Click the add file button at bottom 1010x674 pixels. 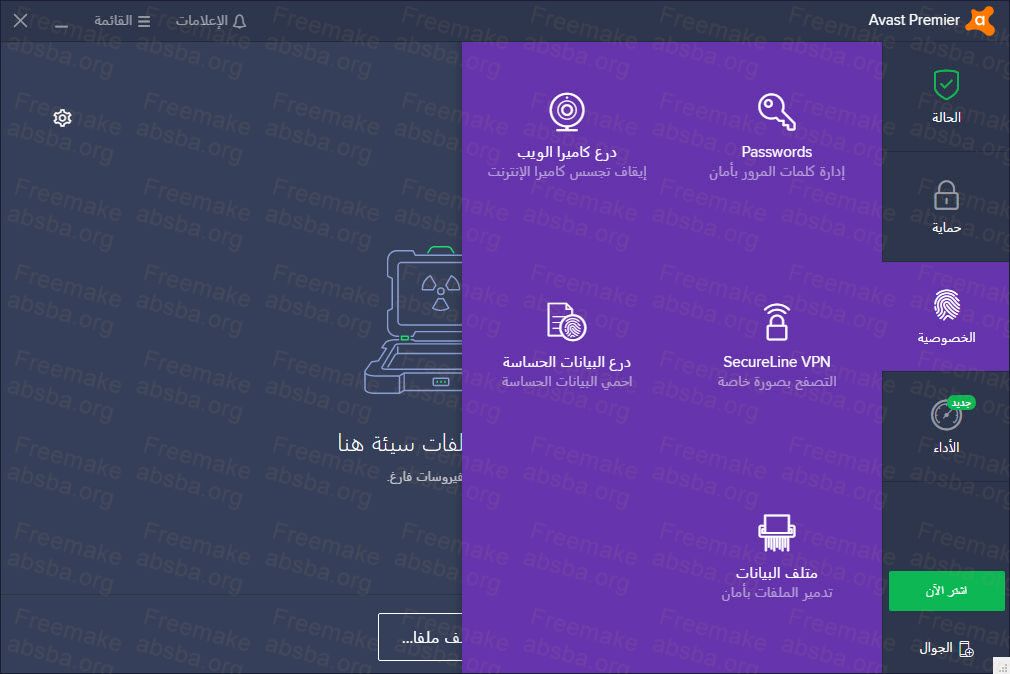[420, 637]
